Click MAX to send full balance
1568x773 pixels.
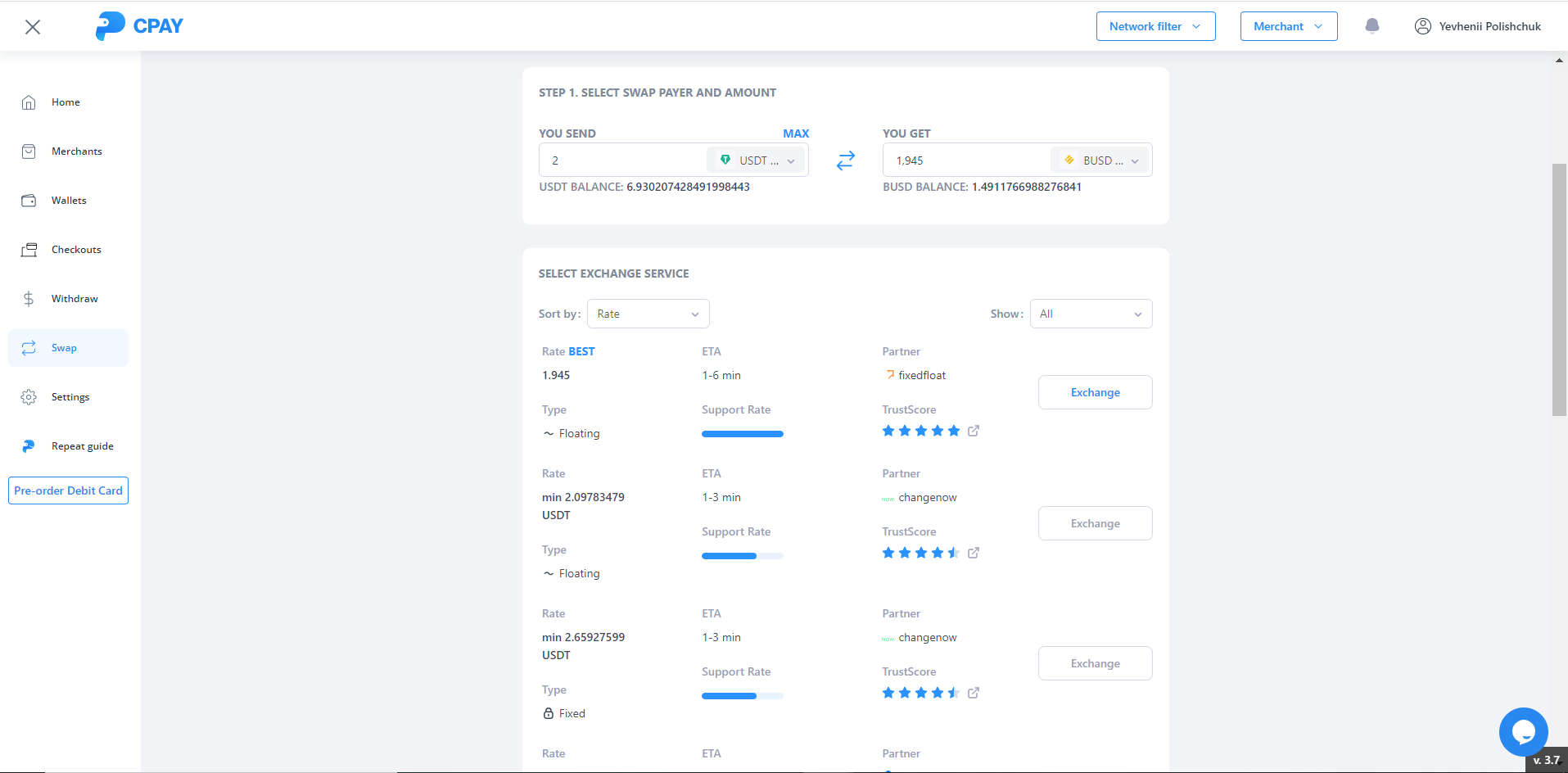click(795, 133)
